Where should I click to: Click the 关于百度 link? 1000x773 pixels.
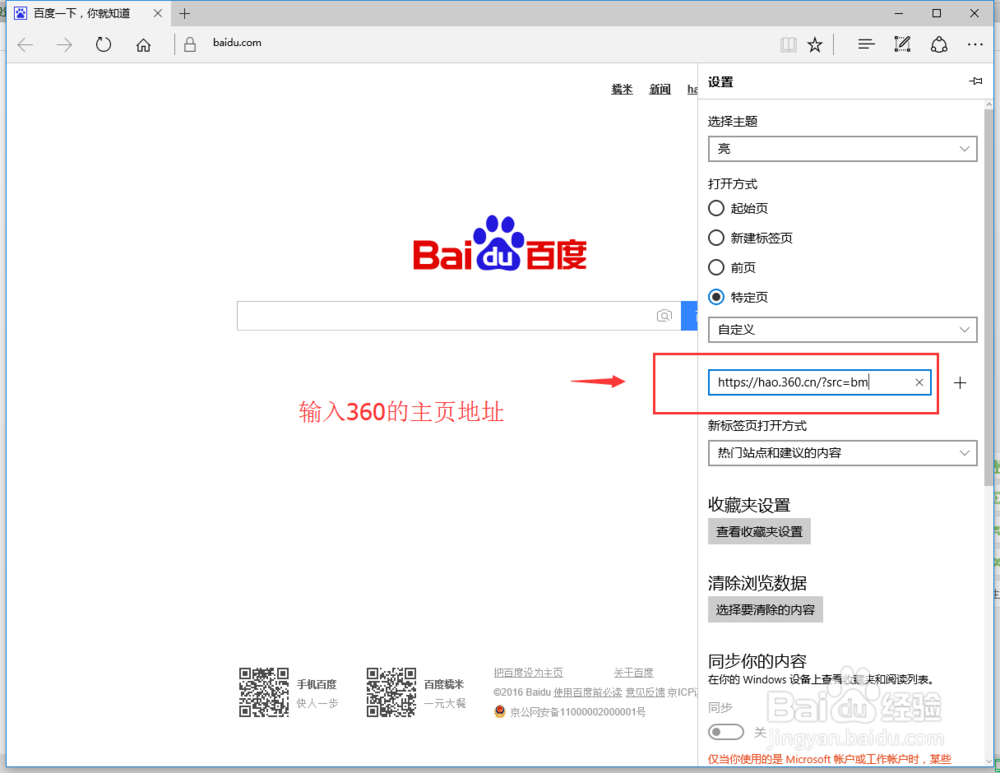coord(633,672)
